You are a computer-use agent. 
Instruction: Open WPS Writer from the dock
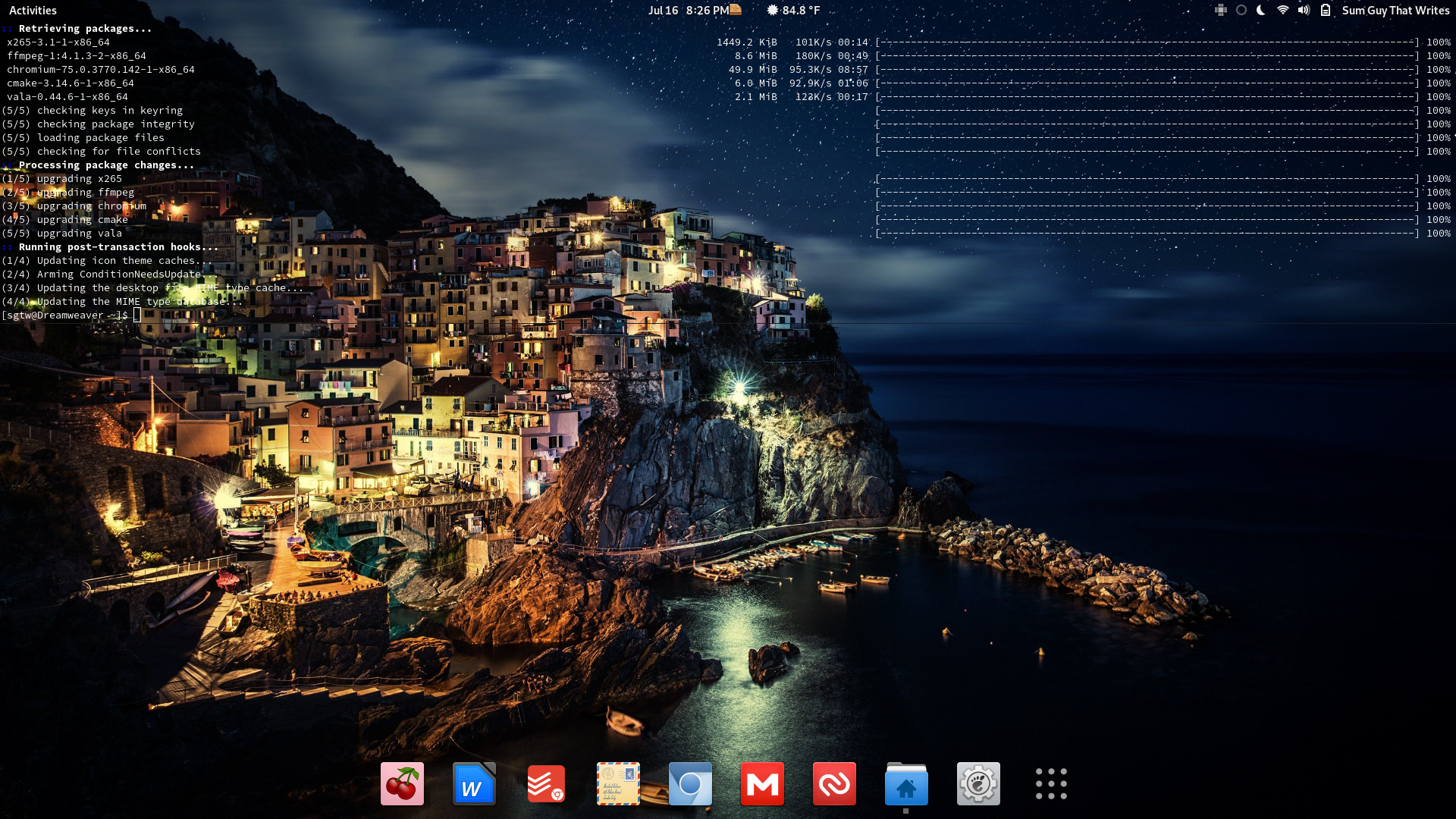(474, 783)
